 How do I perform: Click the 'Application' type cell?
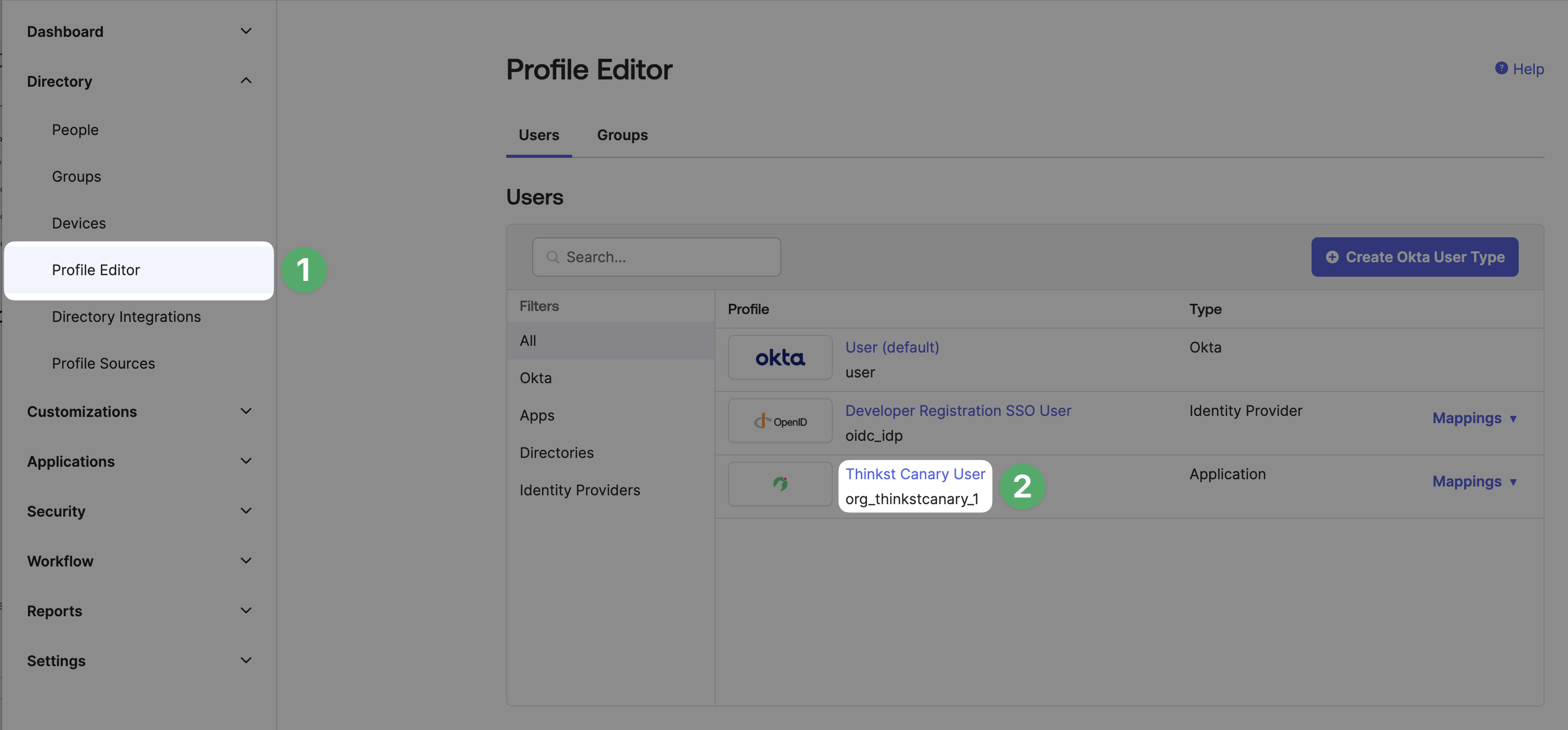(x=1227, y=474)
